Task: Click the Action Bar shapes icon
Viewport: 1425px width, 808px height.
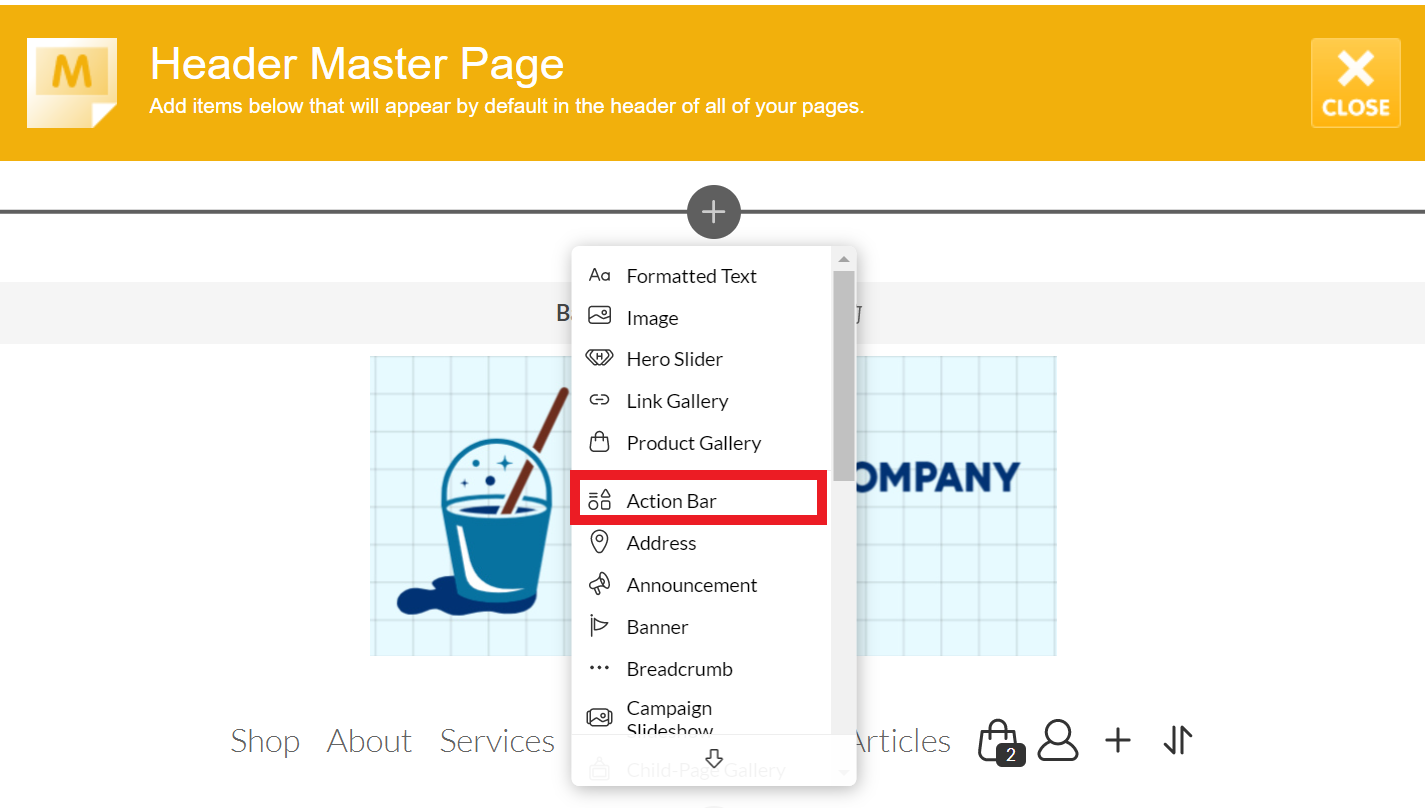Action: click(599, 501)
